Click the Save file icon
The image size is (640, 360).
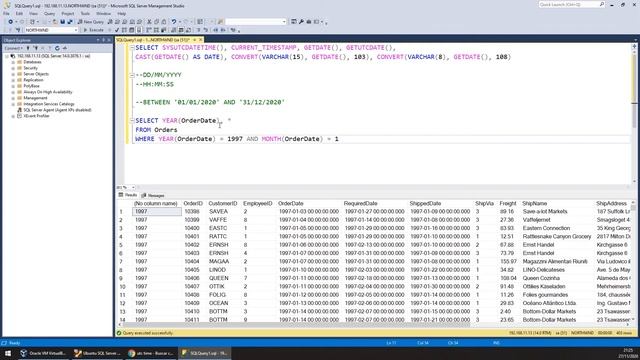62,22
